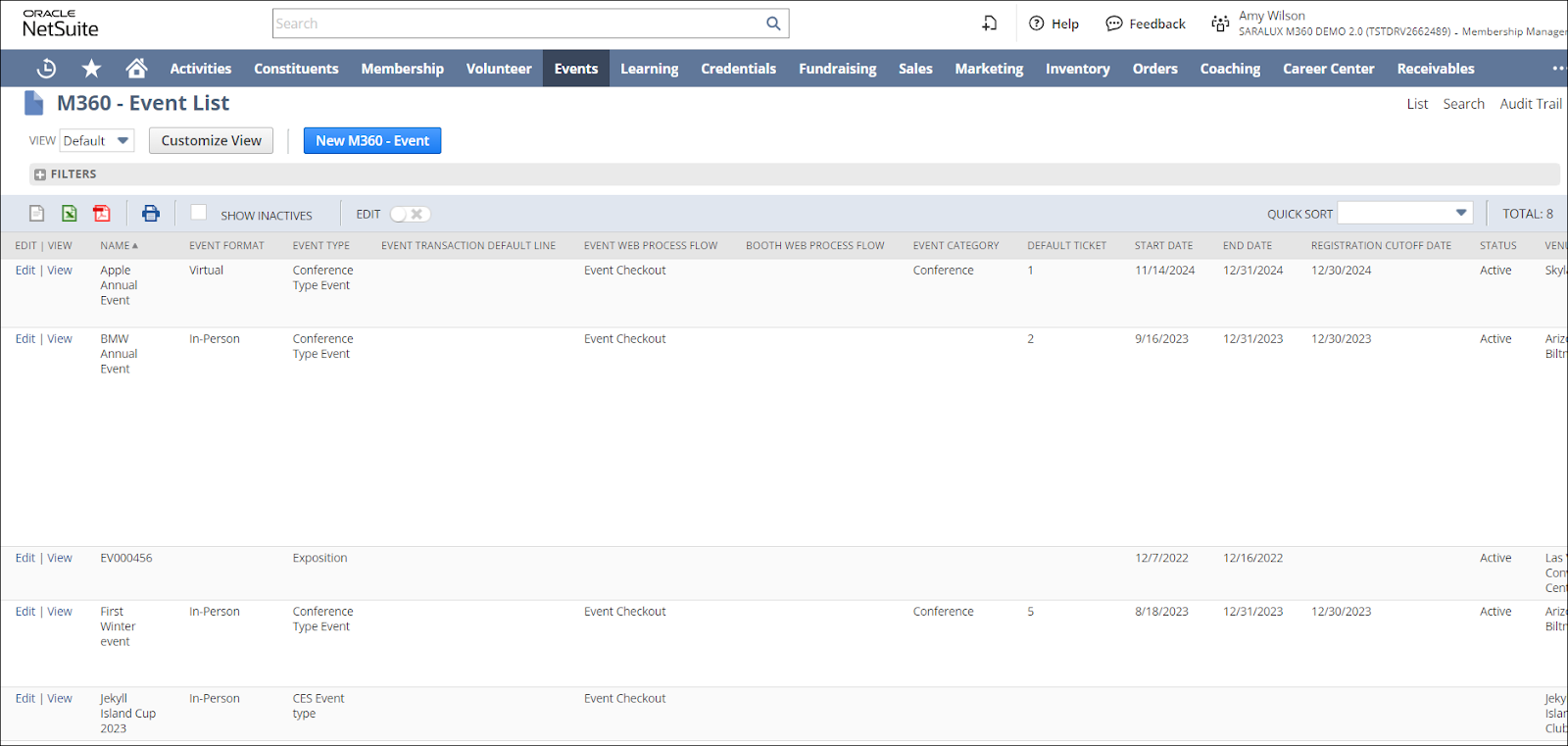This screenshot has width=1568, height=746.
Task: Click the Recent Records clock icon
Action: pyautogui.click(x=46, y=69)
